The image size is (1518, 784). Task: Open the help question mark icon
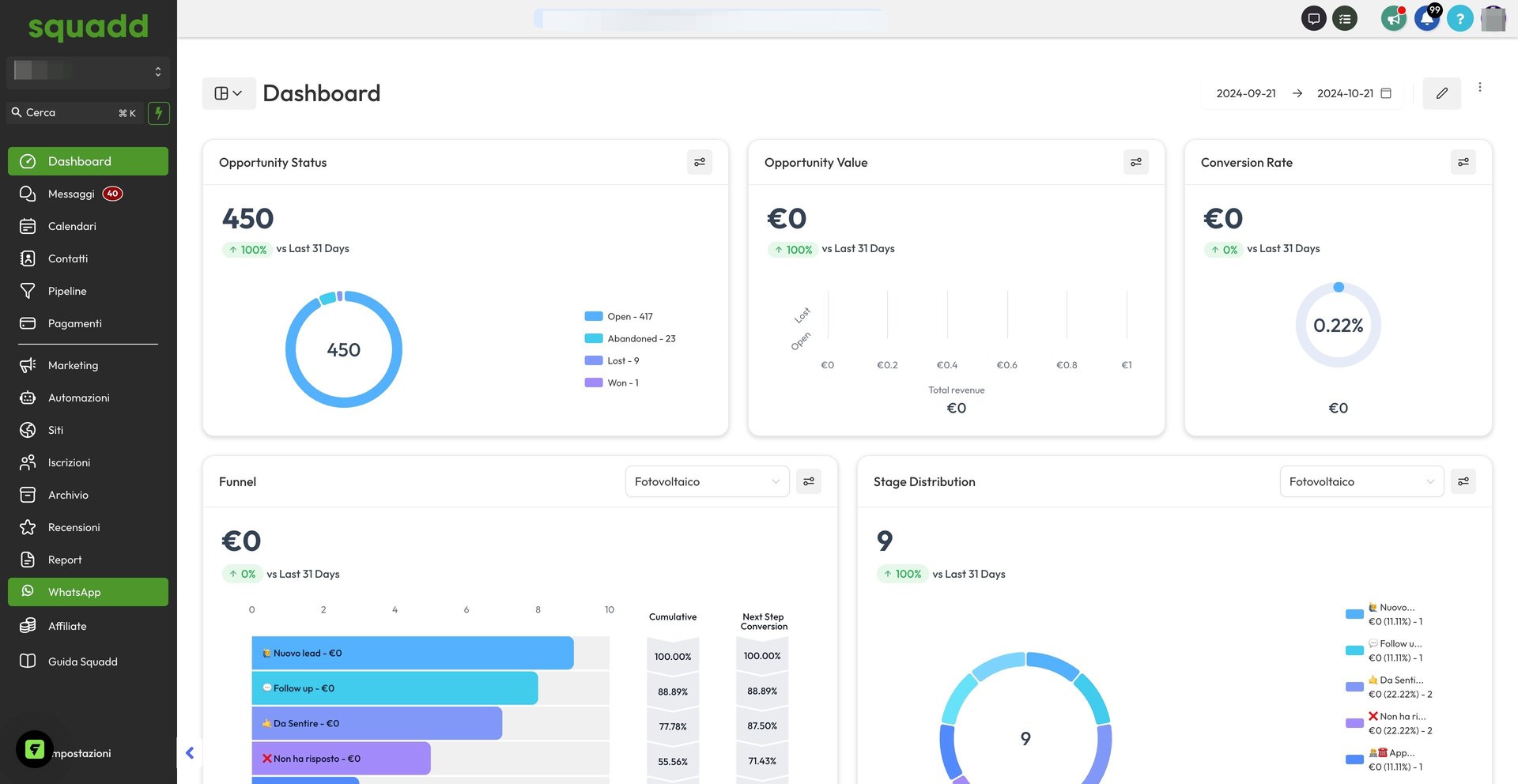[1459, 18]
